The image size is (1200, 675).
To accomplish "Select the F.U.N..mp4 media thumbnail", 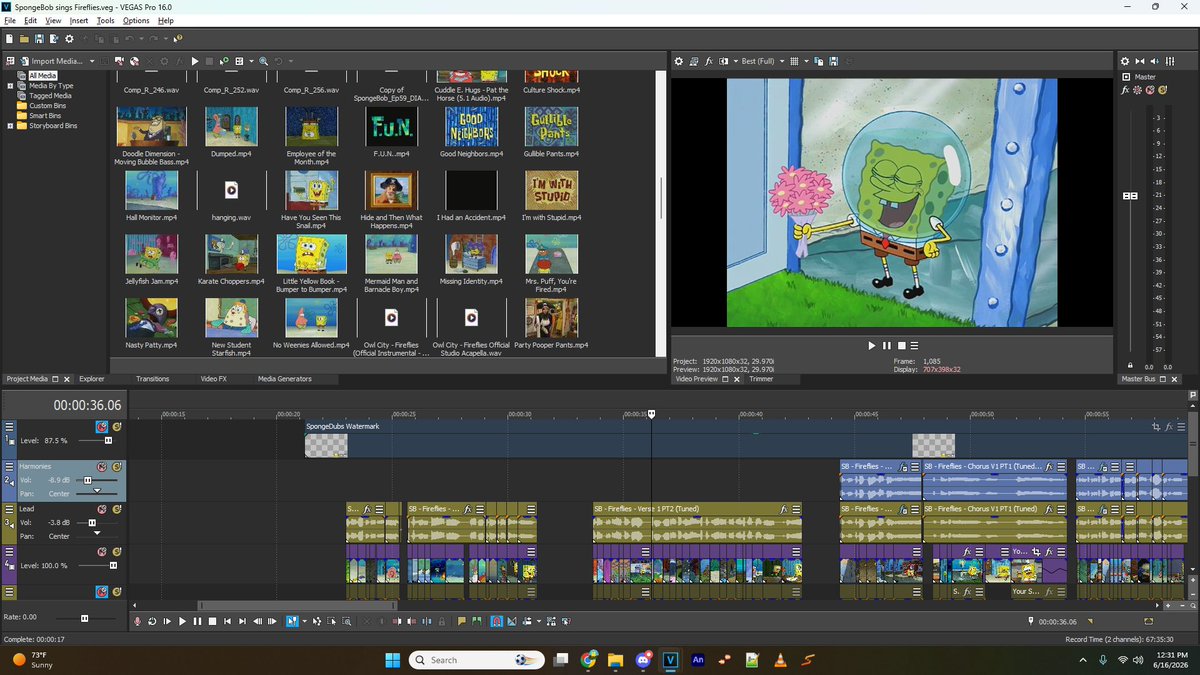I will pos(390,127).
